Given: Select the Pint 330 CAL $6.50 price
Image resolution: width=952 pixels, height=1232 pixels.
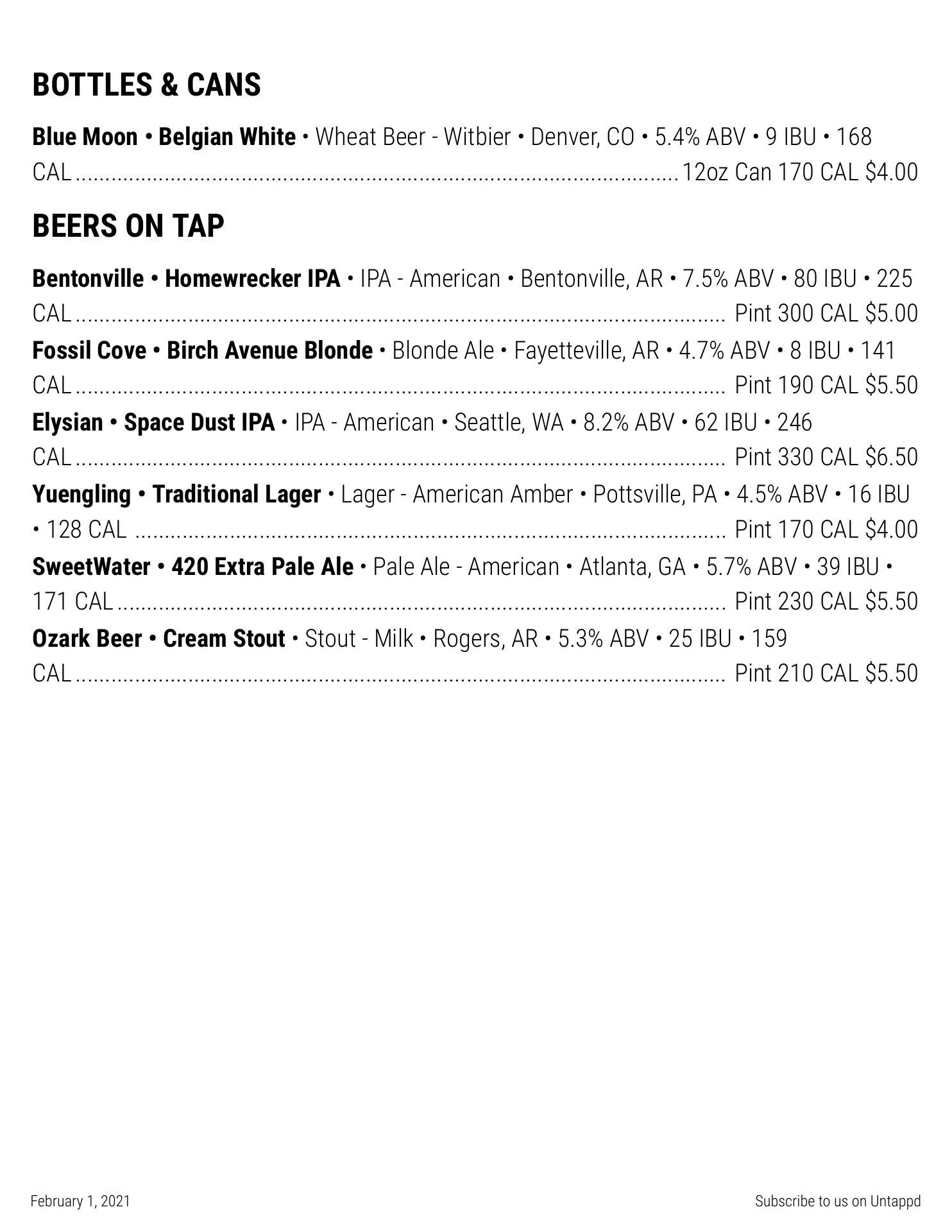Looking at the screenshot, I should [x=826, y=458].
